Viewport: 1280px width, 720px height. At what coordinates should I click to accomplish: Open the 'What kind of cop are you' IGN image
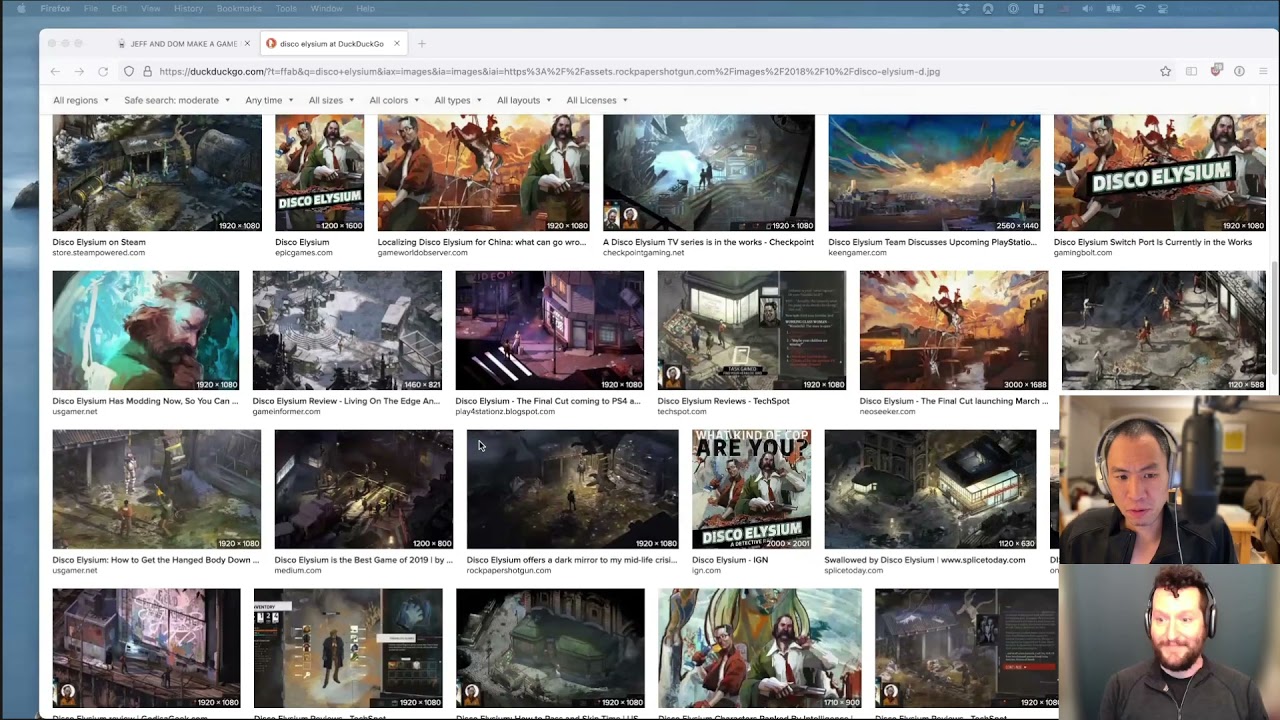[x=751, y=489]
